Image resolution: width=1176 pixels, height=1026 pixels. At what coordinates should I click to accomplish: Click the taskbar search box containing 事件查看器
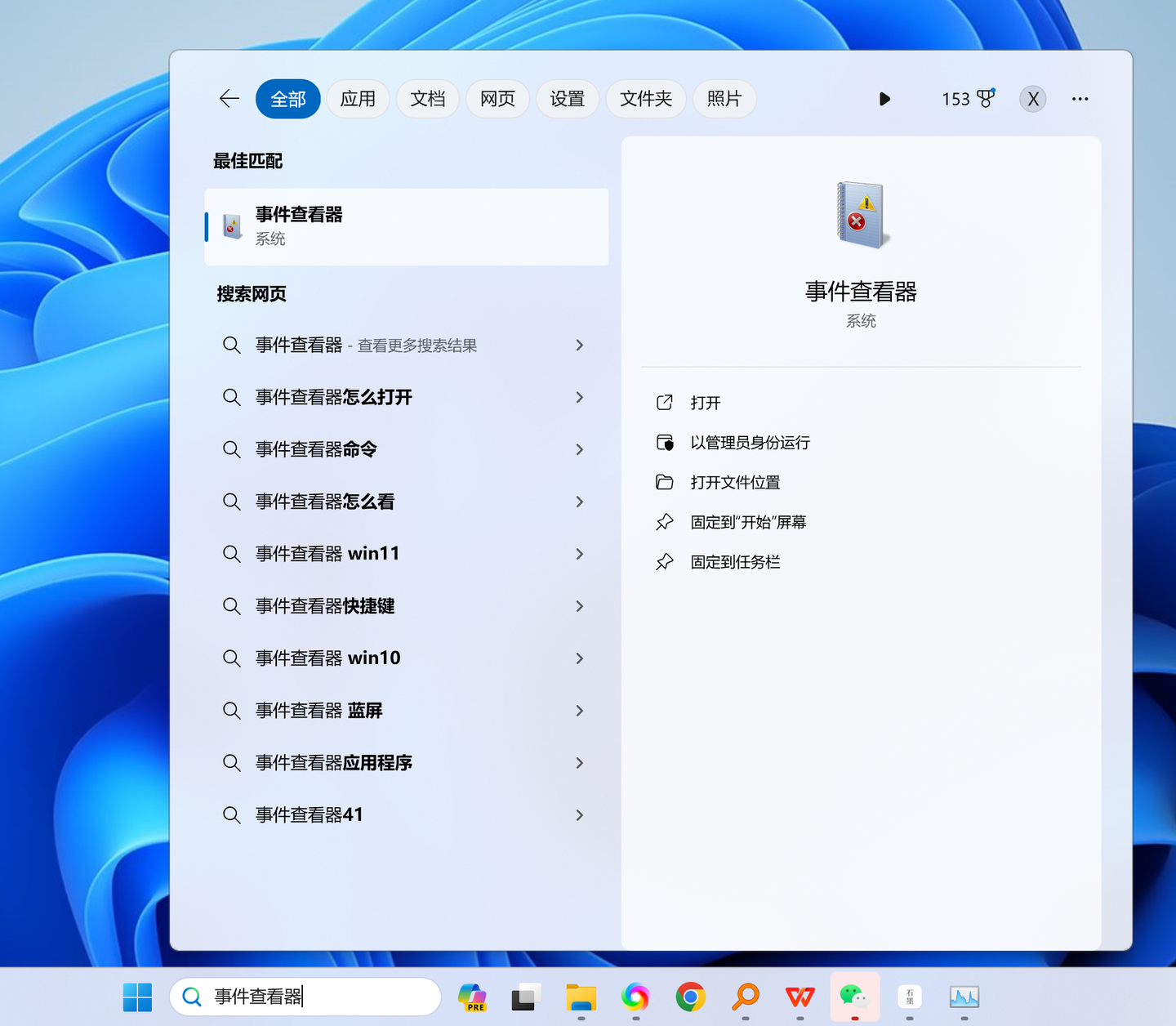(x=305, y=997)
